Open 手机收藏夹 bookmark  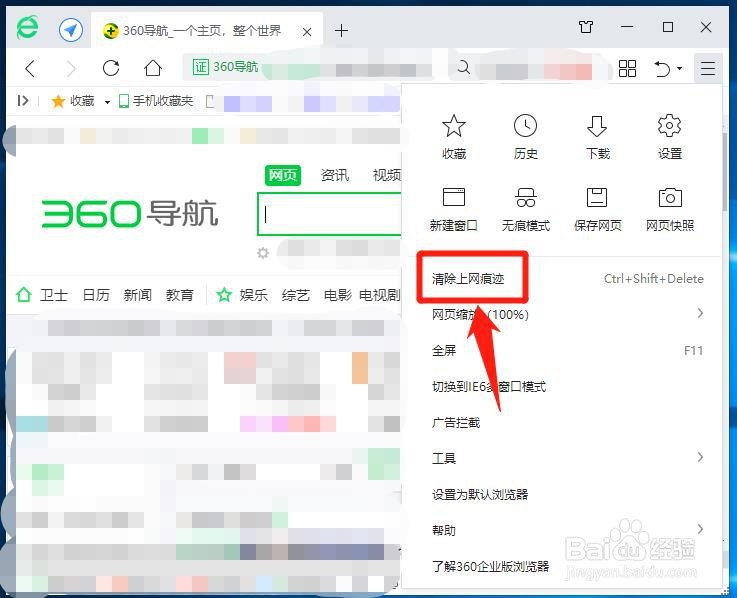click(156, 101)
